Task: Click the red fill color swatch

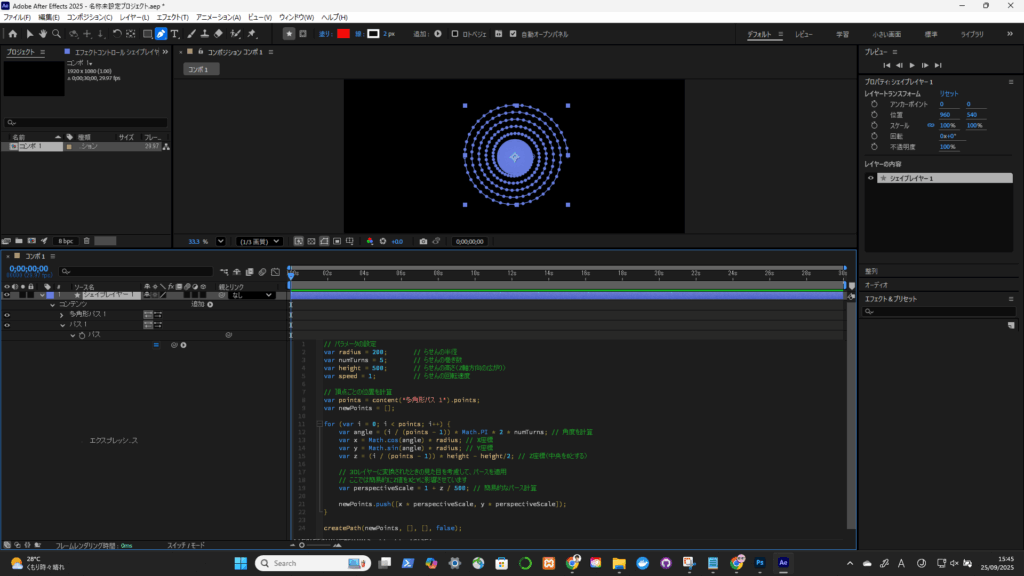Action: click(x=343, y=34)
